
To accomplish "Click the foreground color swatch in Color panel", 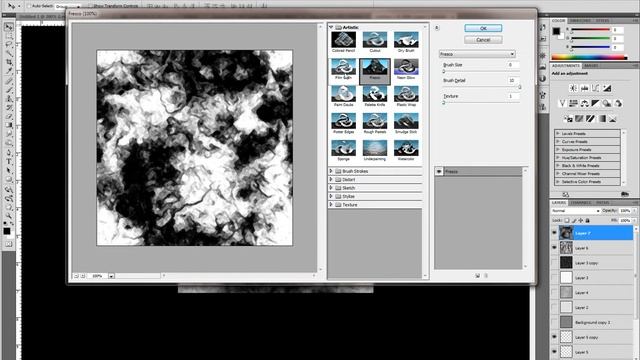I will 556,31.
